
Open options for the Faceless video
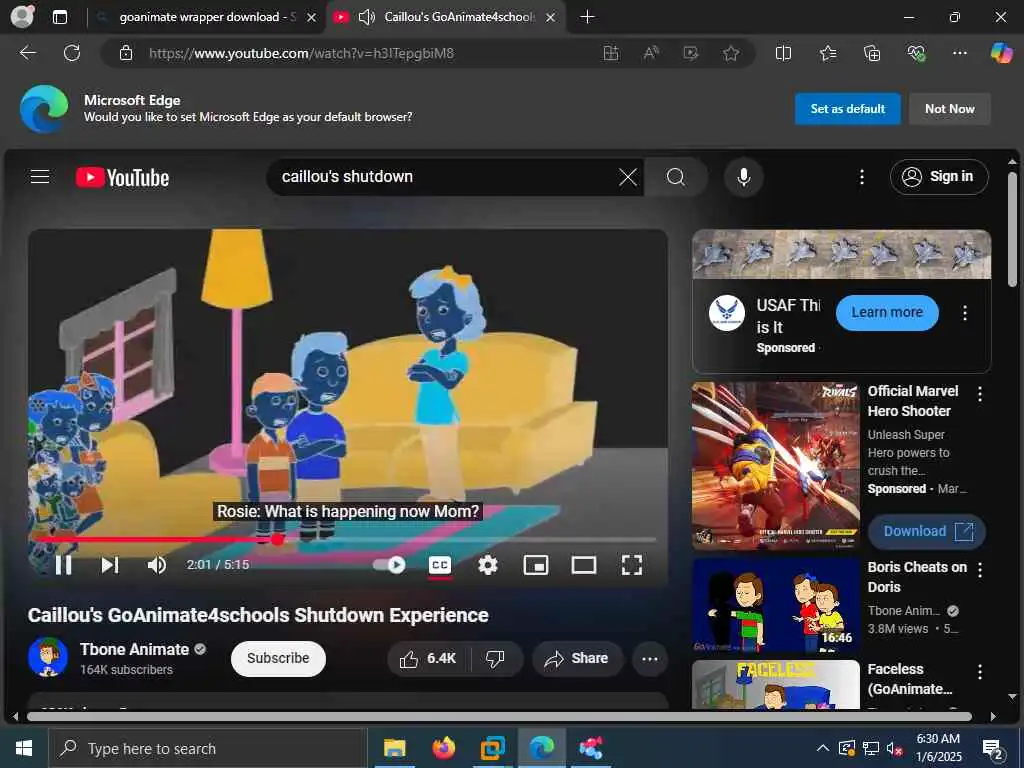coord(980,671)
